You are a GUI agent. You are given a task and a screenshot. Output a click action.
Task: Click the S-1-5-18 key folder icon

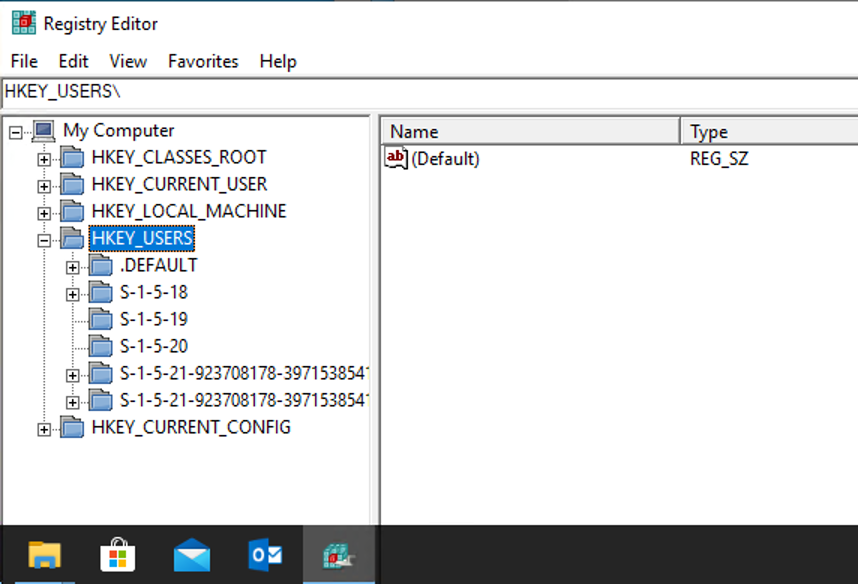(x=101, y=292)
